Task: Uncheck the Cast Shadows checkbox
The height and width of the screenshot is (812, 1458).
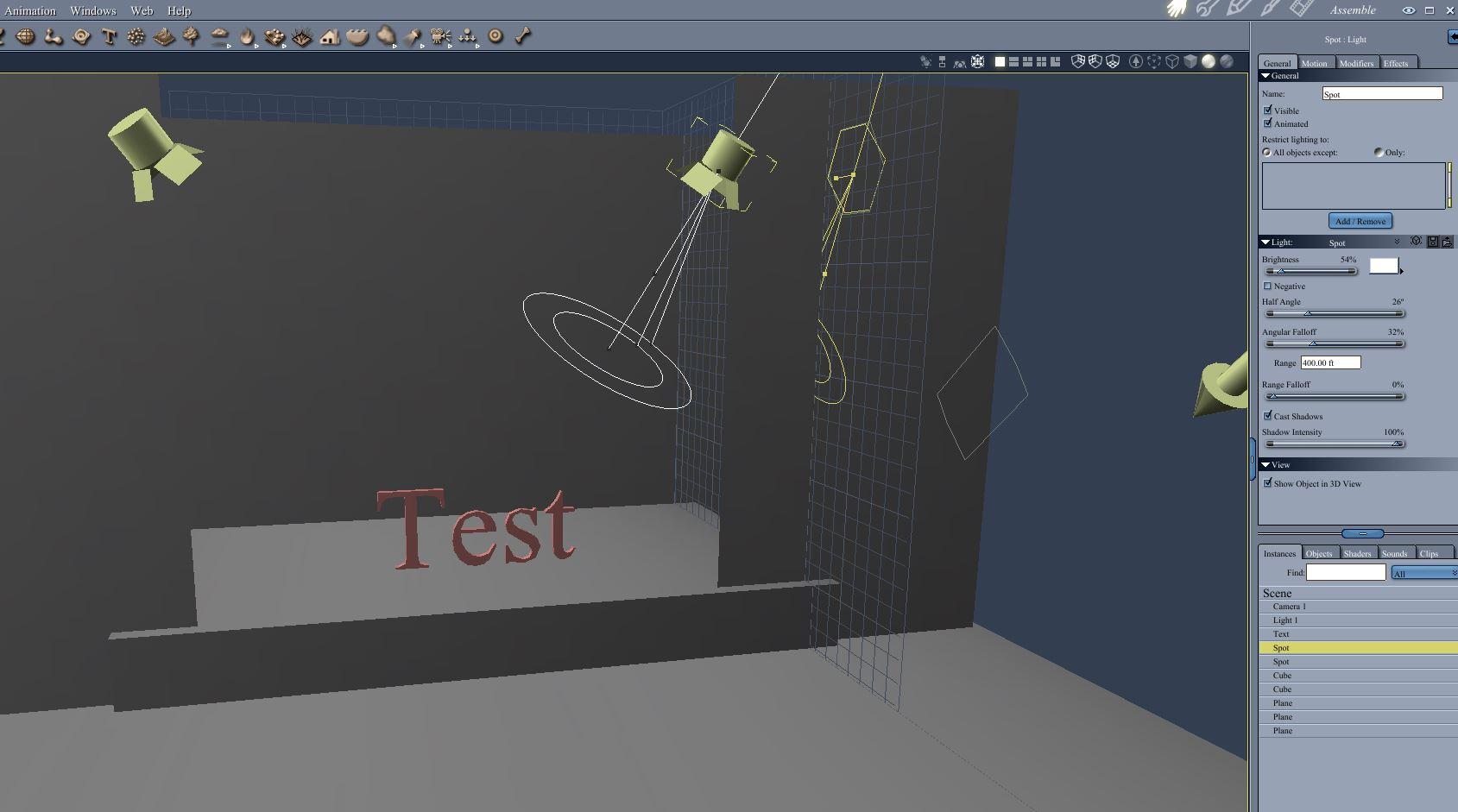Action: click(1268, 416)
